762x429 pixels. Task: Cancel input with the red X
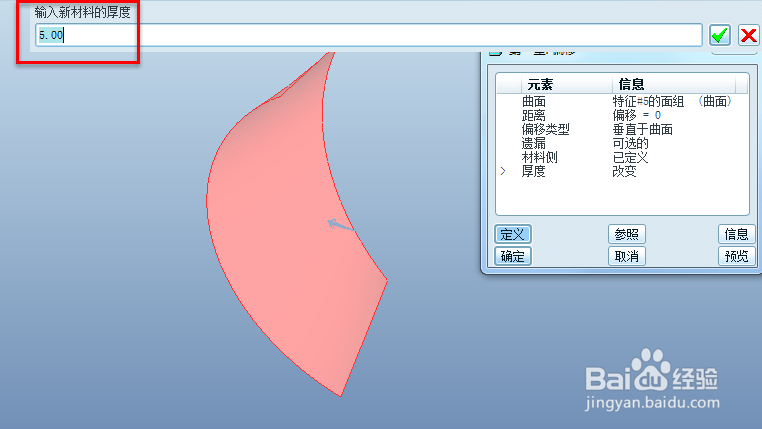pos(748,35)
